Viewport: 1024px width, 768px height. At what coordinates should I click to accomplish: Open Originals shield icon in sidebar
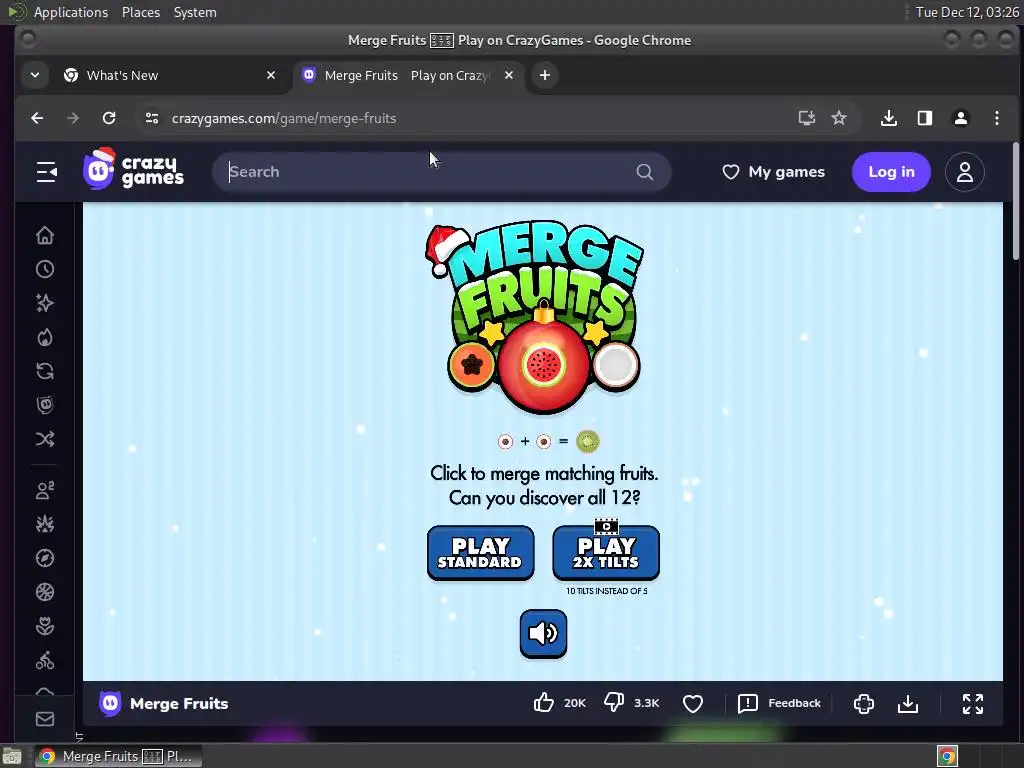[45, 405]
